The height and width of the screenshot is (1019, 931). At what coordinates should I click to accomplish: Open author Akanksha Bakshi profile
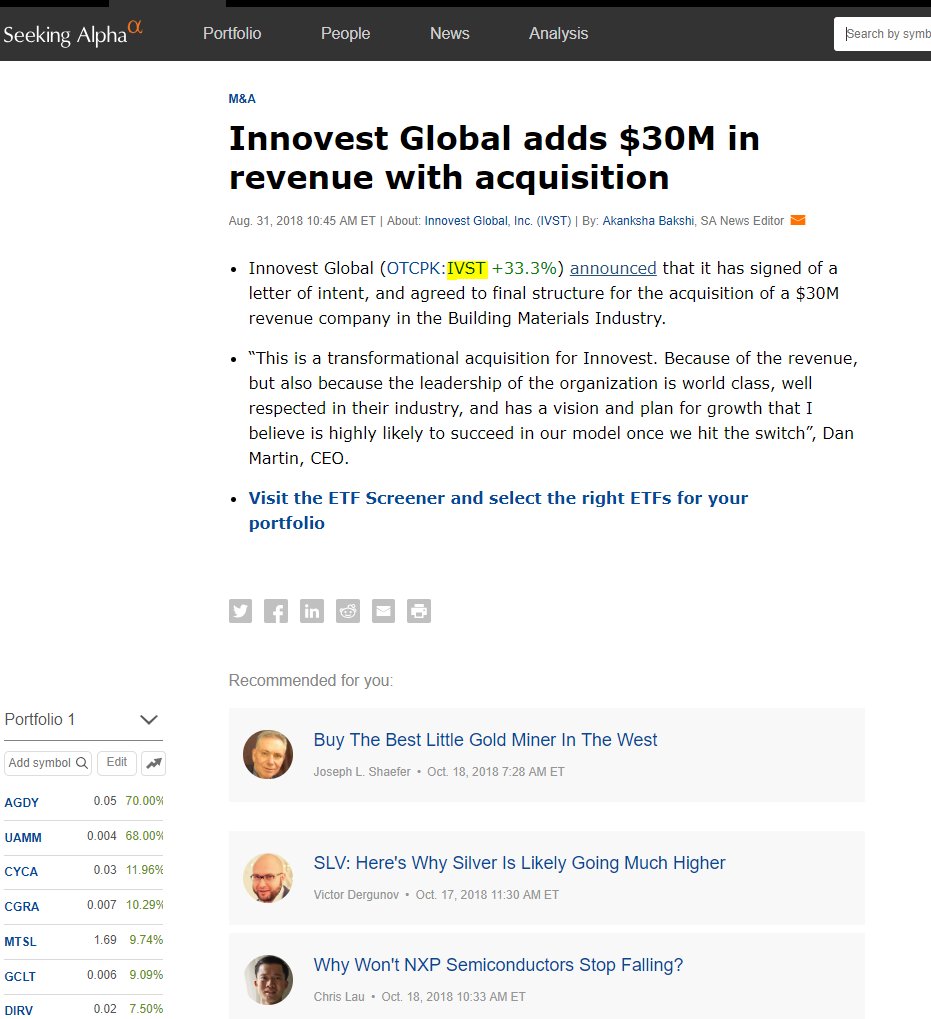click(x=648, y=221)
